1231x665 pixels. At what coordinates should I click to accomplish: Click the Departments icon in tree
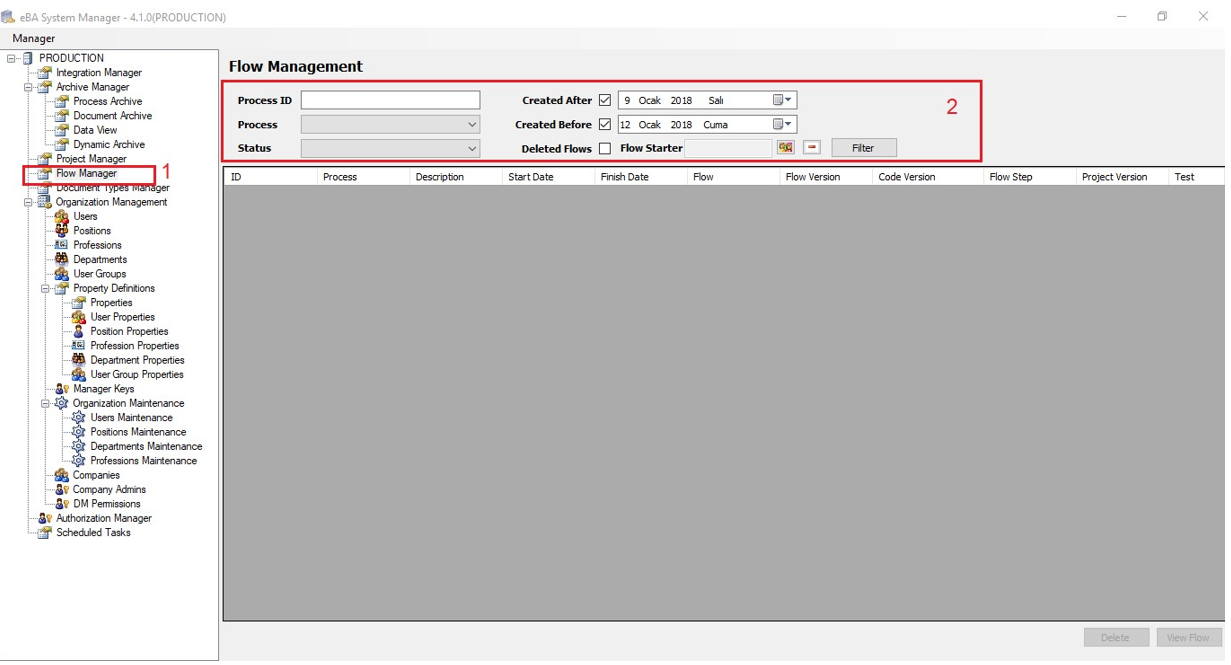click(62, 259)
